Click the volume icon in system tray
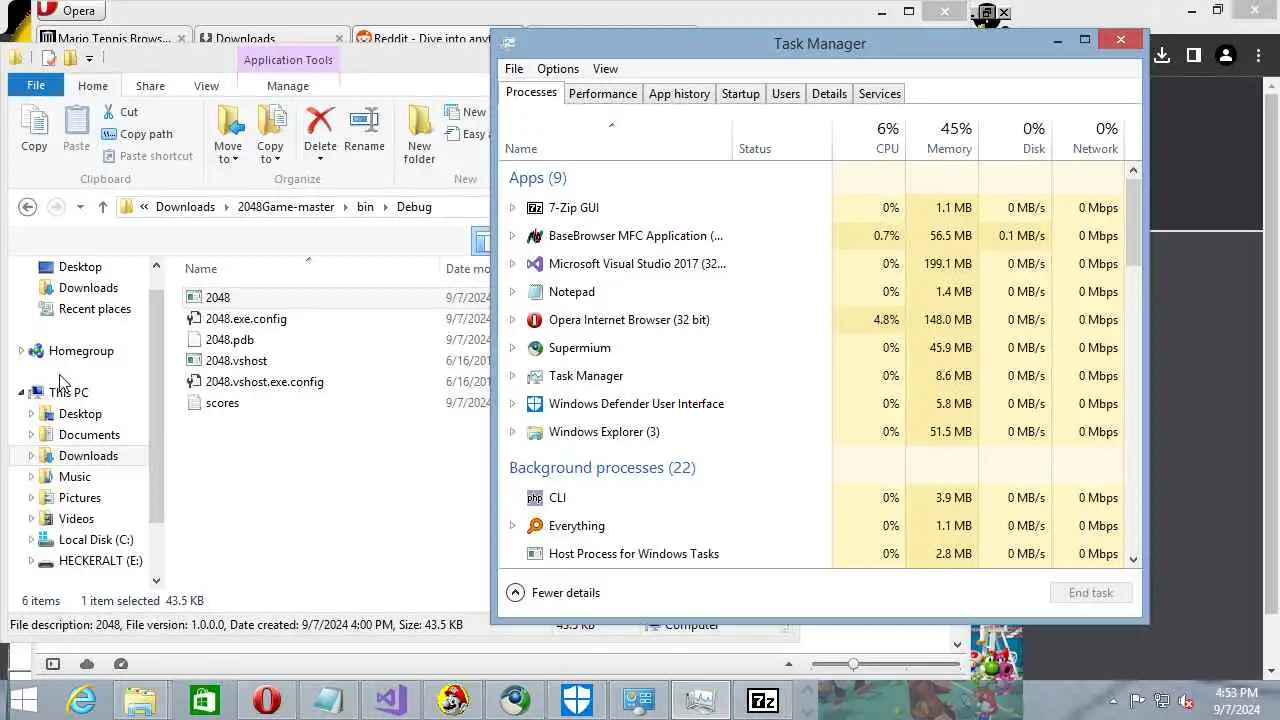This screenshot has width=1280, height=720. pos(1187,701)
